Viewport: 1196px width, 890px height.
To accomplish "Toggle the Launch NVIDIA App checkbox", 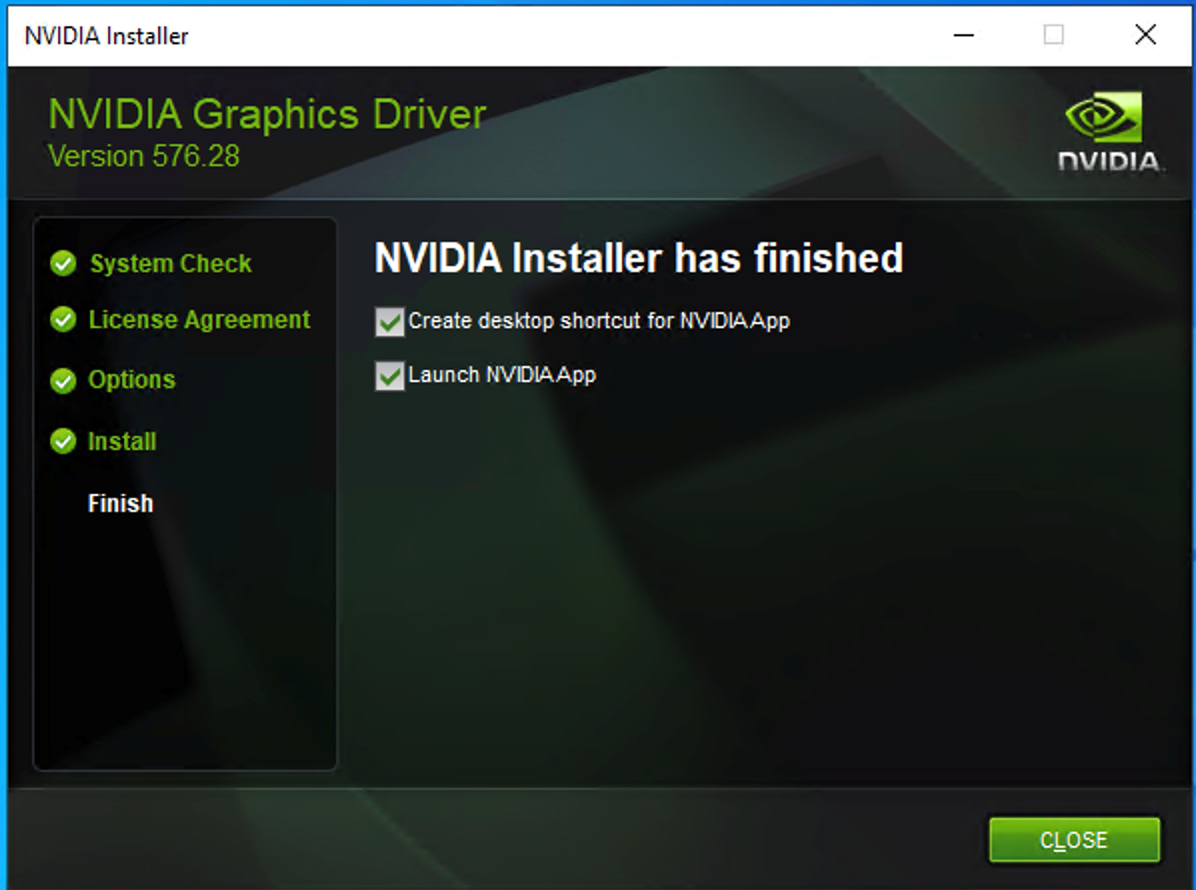I will point(390,376).
